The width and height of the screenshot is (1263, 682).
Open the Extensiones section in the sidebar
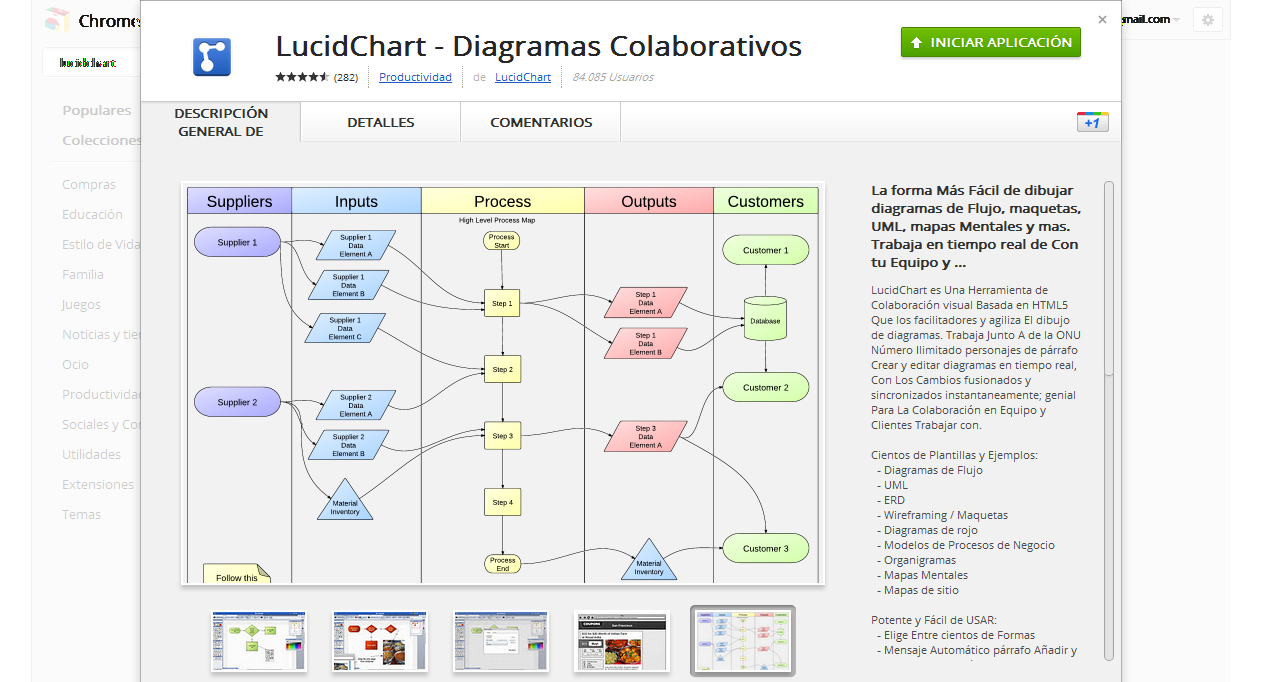[x=100, y=484]
